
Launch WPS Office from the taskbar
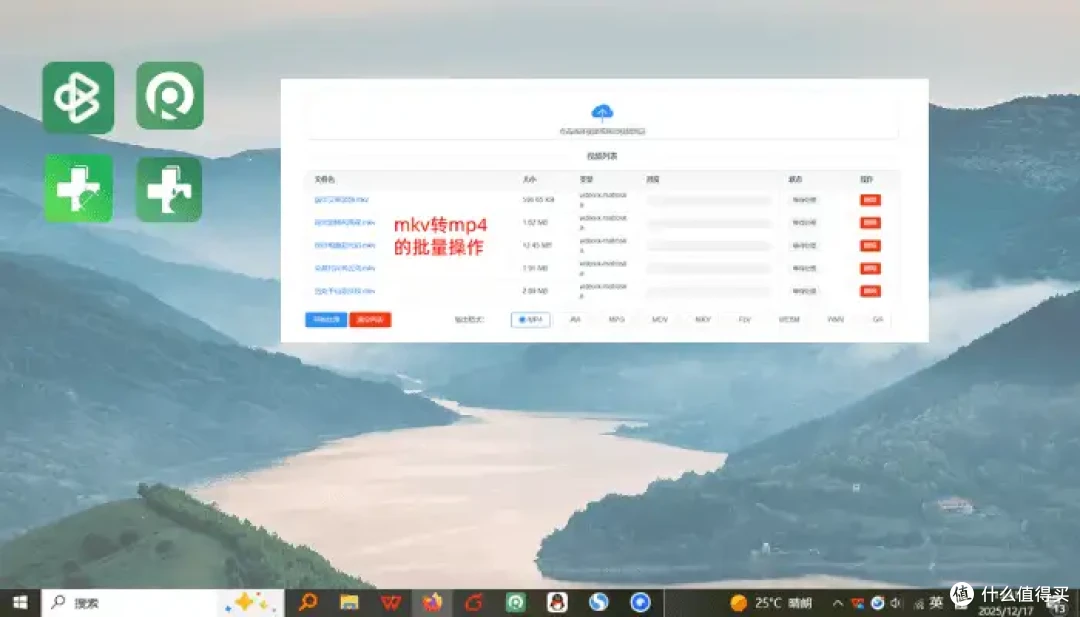(x=391, y=603)
